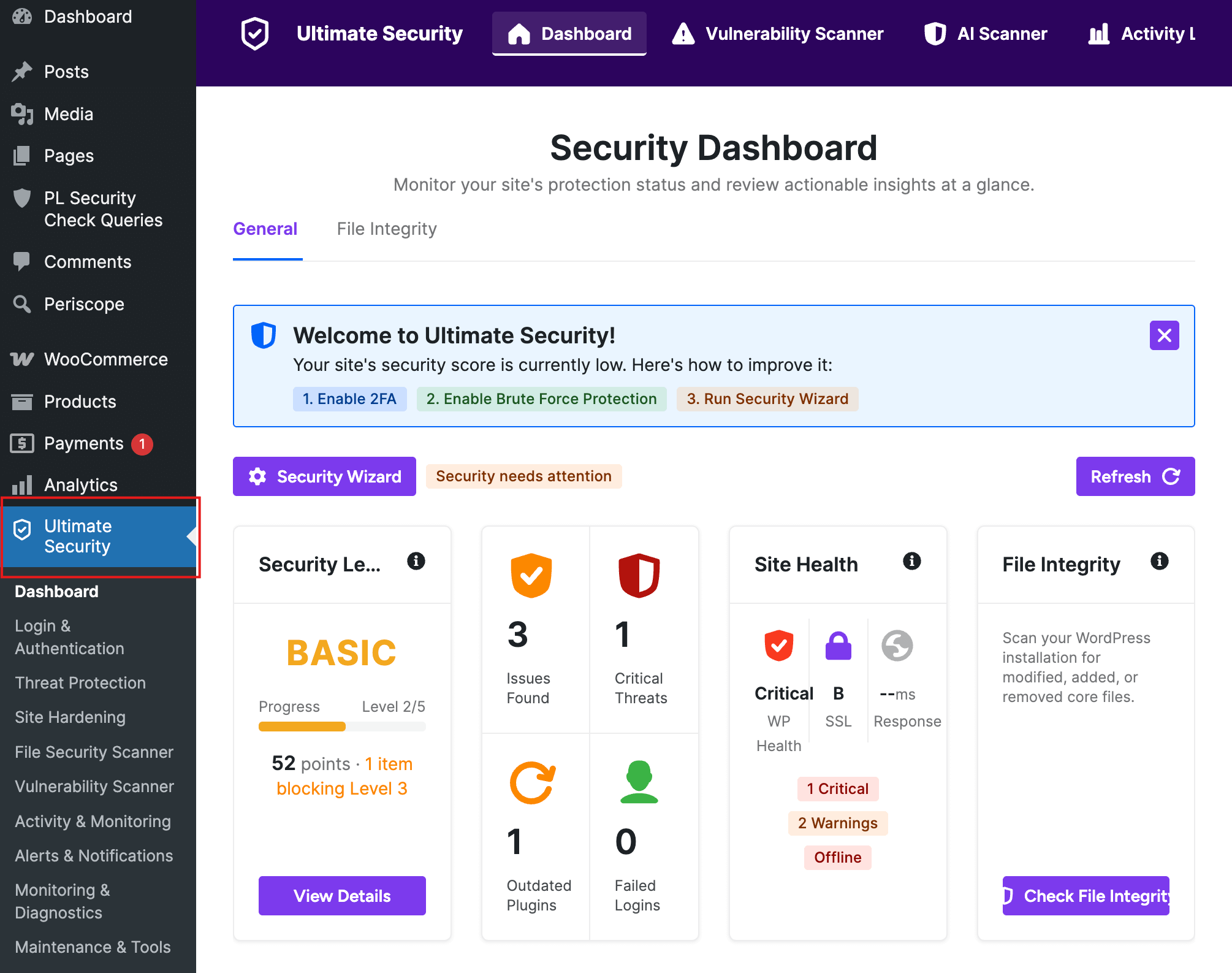This screenshot has width=1232, height=973.
Task: Dismiss the Welcome to Ultimate Security banner
Action: point(1164,335)
